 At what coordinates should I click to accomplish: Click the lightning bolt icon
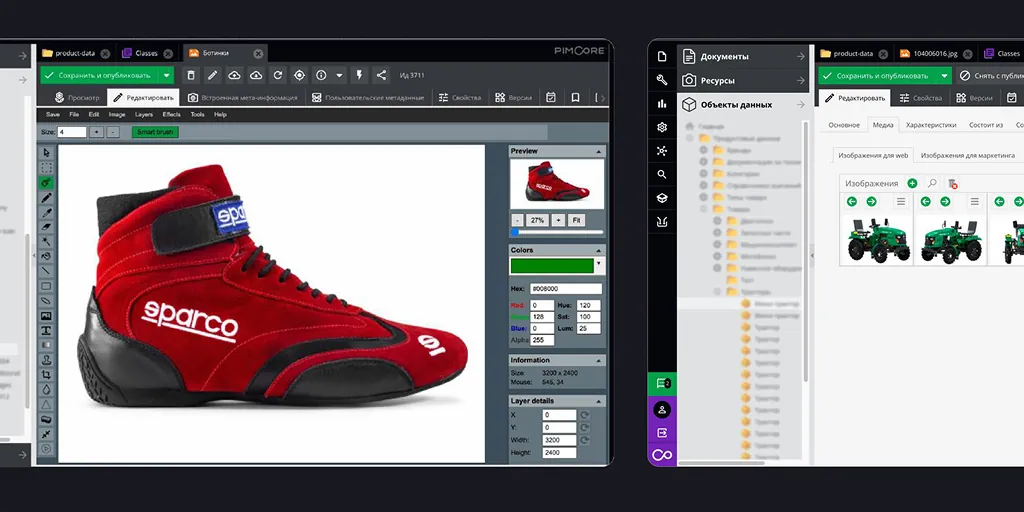point(359,75)
